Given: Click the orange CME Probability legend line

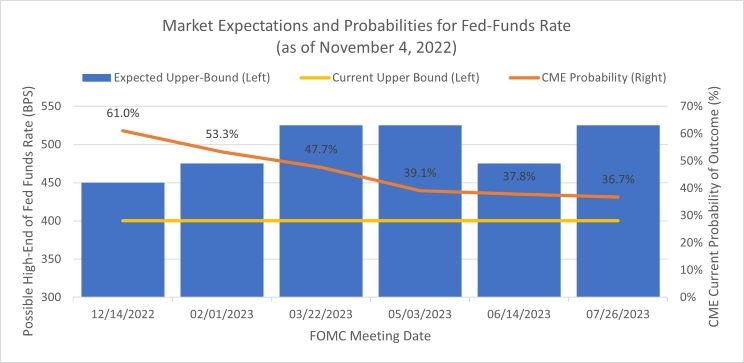Looking at the screenshot, I should (x=525, y=78).
